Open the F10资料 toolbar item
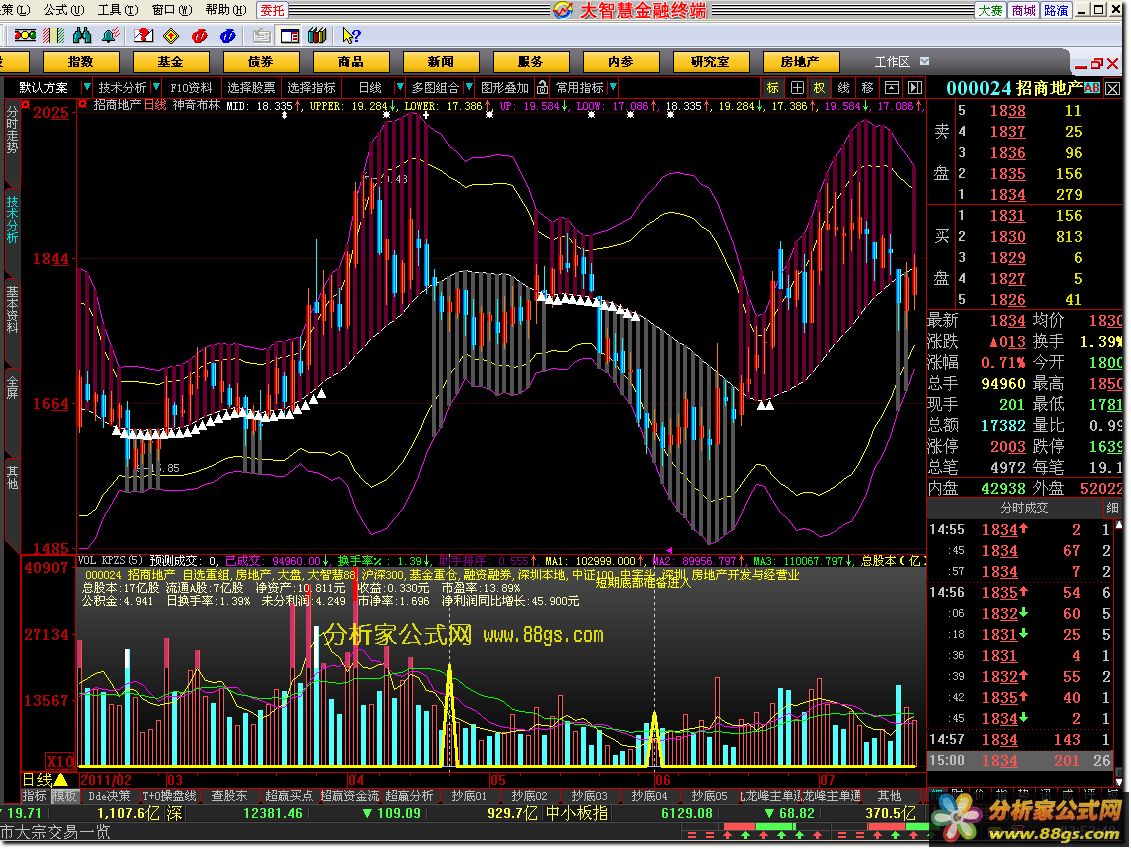Screen dimensions: 1131x849 point(191,87)
